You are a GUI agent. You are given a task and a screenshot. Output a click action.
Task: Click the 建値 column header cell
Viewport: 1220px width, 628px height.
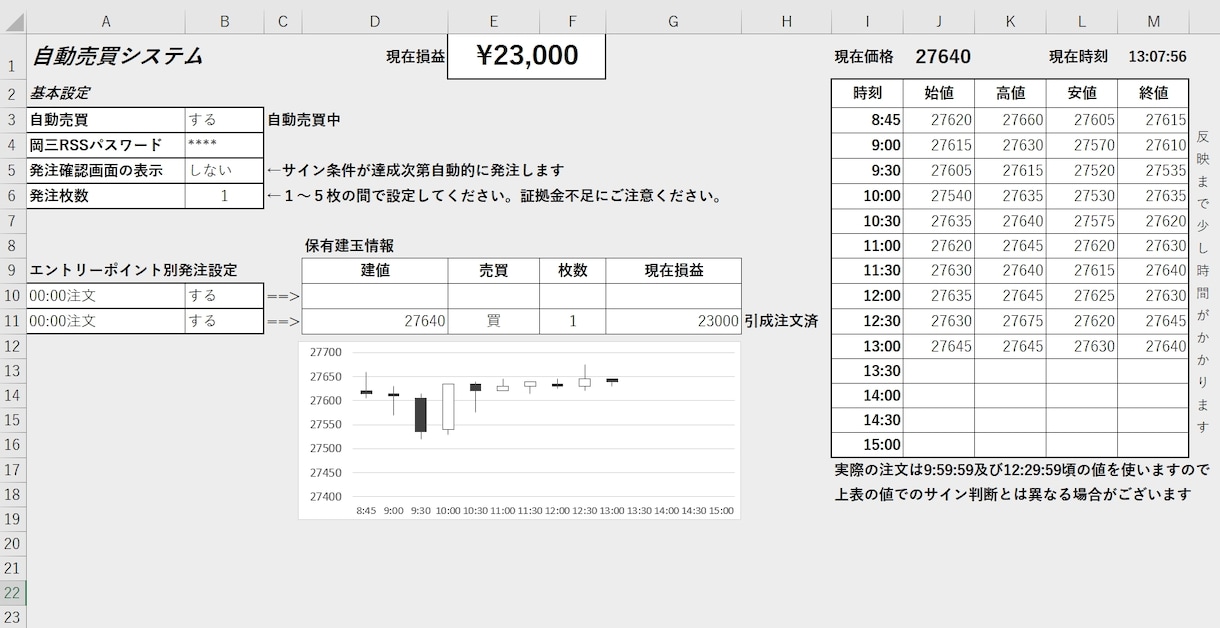click(x=375, y=270)
